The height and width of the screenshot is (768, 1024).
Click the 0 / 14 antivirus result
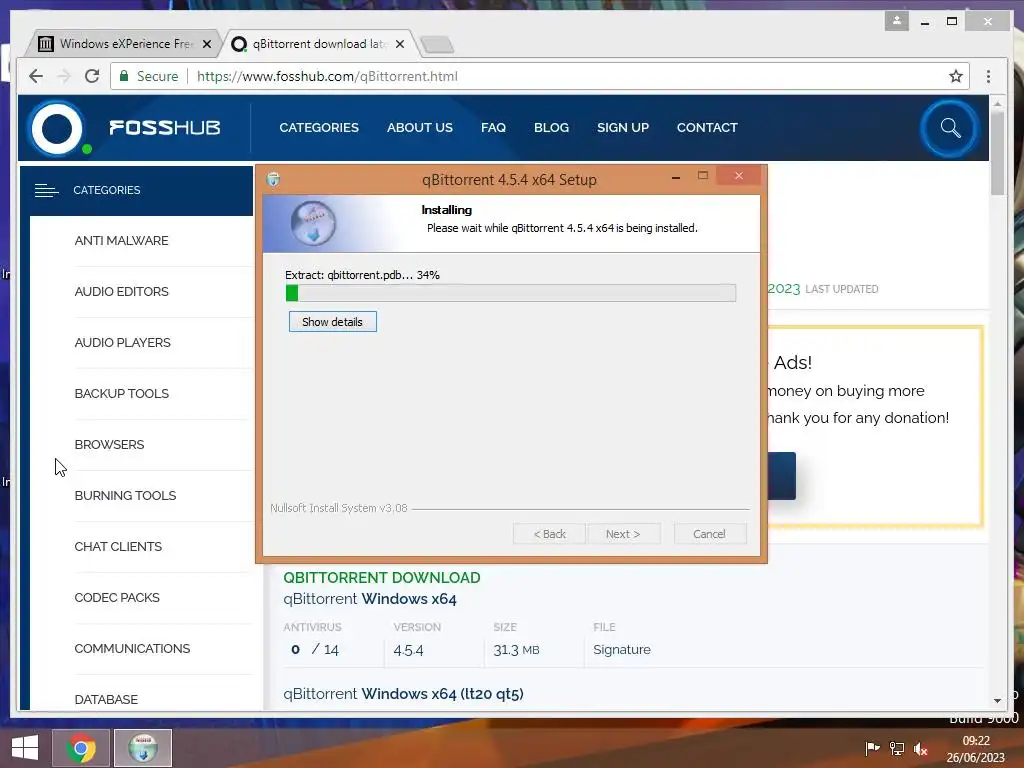[315, 650]
